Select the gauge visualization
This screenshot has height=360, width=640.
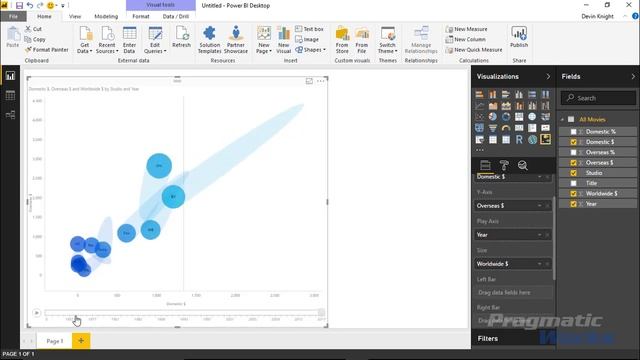[506, 128]
